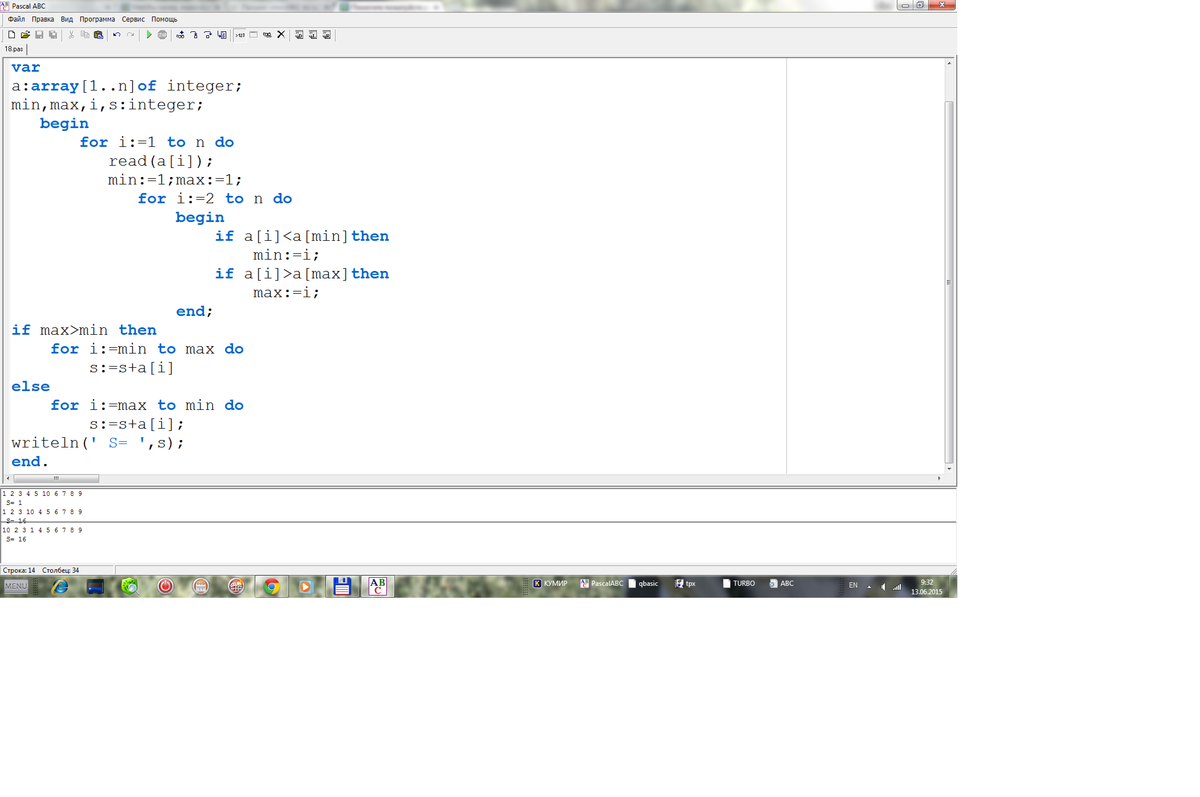Click the greyed-out Redo arrow icon
The width and height of the screenshot is (1200, 797).
(x=130, y=35)
